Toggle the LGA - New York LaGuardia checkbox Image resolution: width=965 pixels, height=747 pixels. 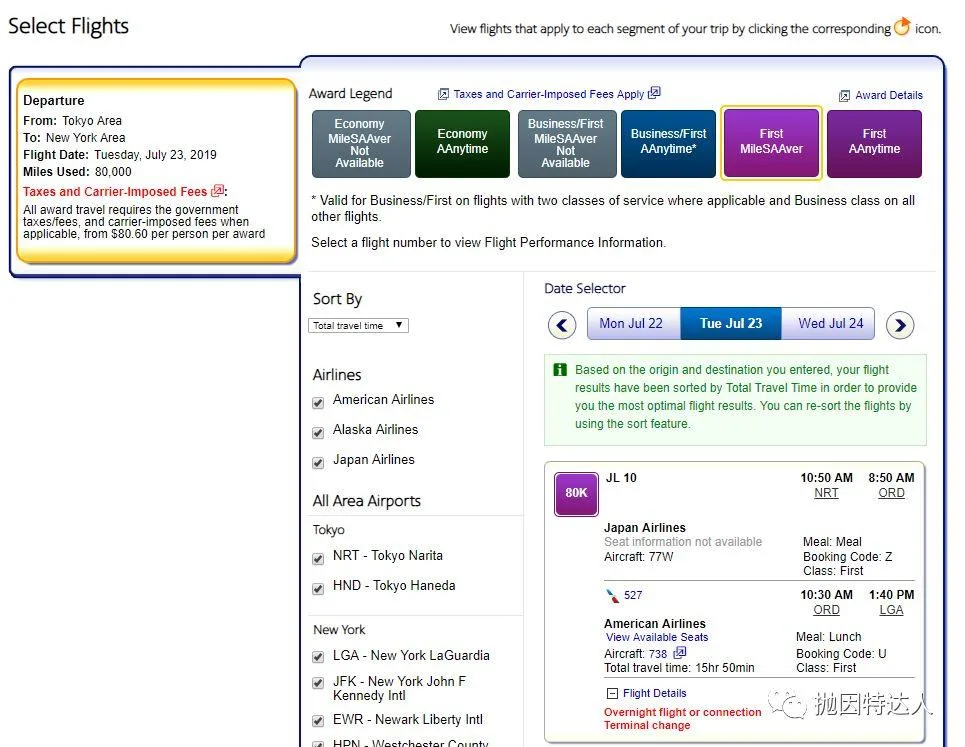(x=318, y=657)
